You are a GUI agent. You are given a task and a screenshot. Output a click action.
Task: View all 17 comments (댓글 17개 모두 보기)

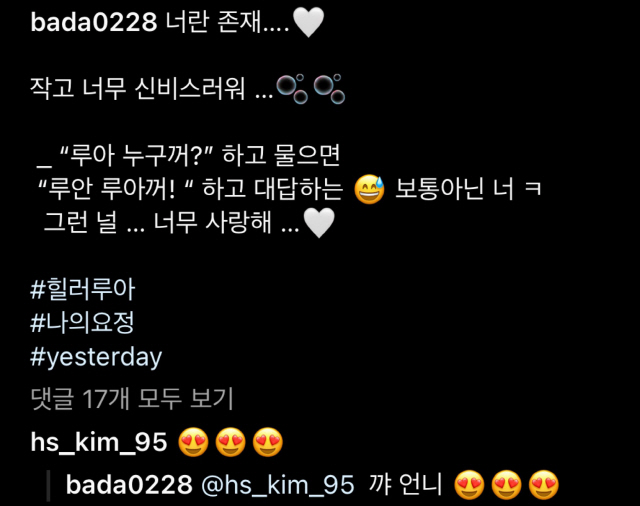click(132, 399)
